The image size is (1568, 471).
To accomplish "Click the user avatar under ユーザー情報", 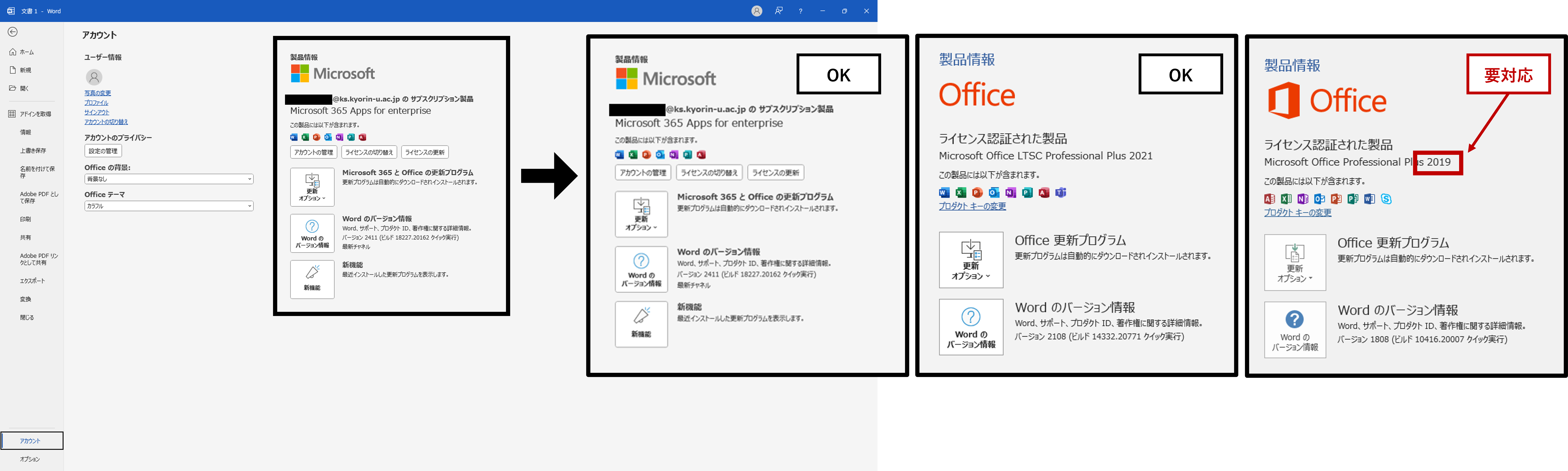I will pos(94,77).
